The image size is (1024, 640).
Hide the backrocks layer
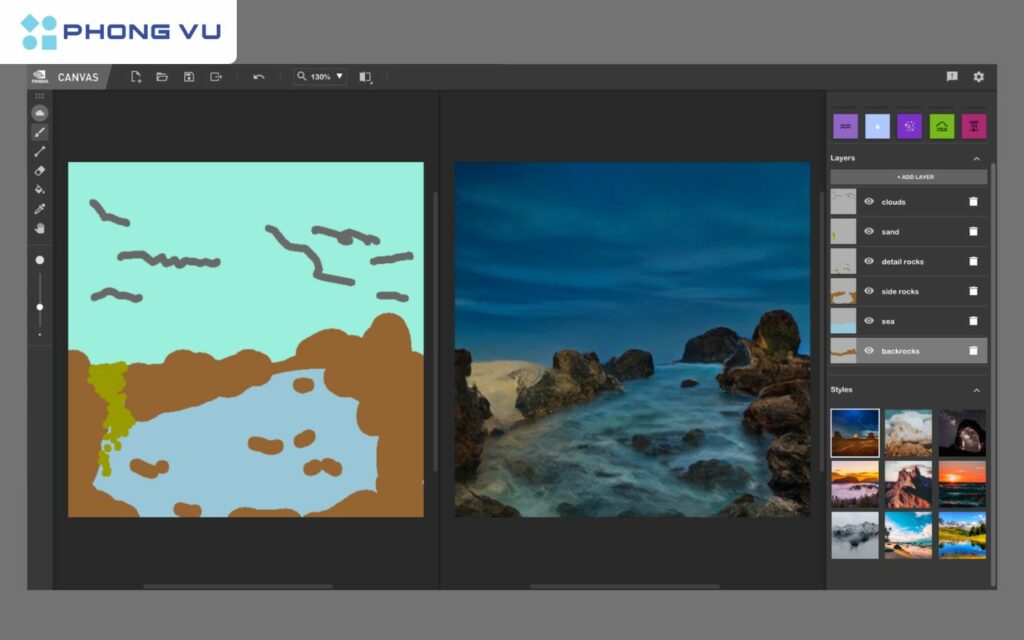pos(869,351)
